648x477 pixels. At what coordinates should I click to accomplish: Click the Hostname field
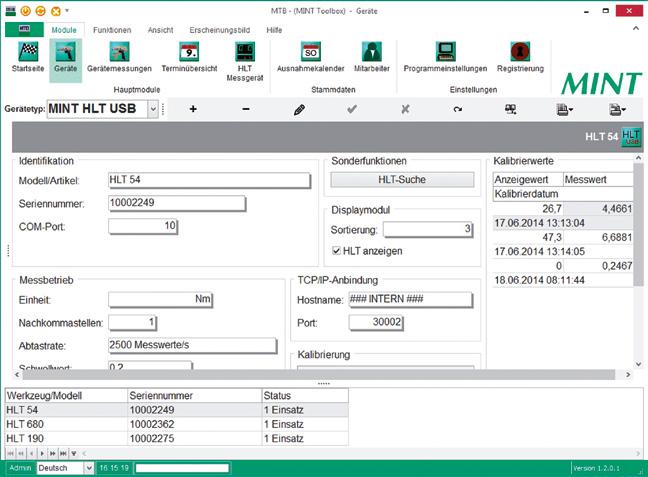(x=410, y=299)
